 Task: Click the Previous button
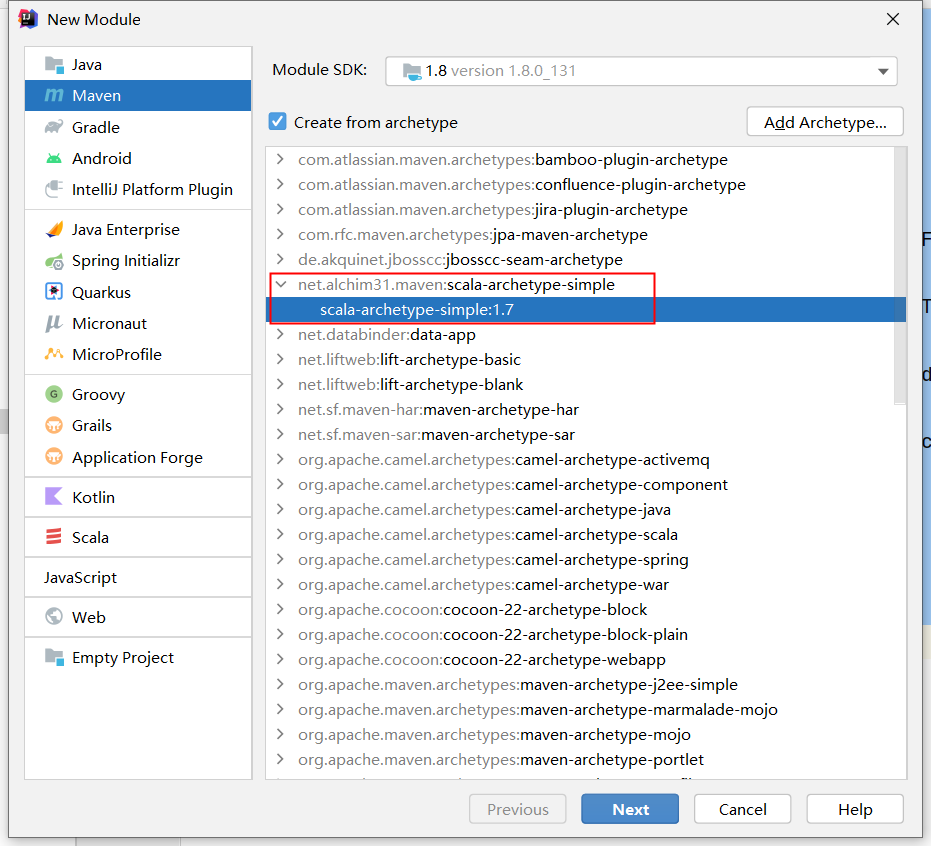518,809
